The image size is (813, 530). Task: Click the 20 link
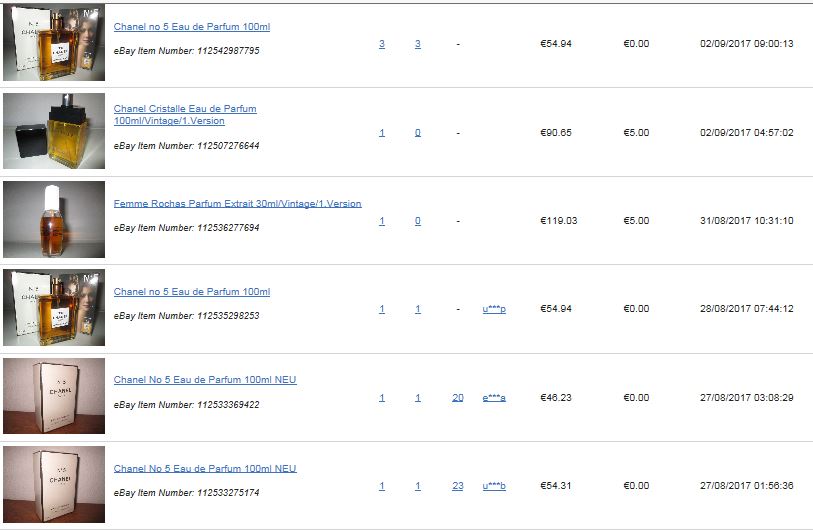coord(458,398)
